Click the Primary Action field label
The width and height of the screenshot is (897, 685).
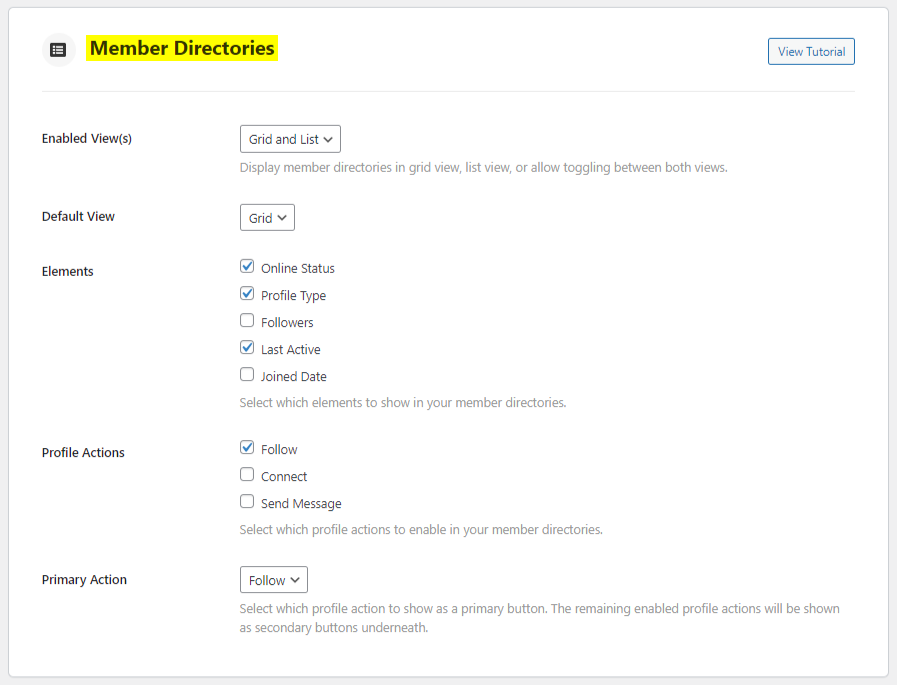point(84,580)
